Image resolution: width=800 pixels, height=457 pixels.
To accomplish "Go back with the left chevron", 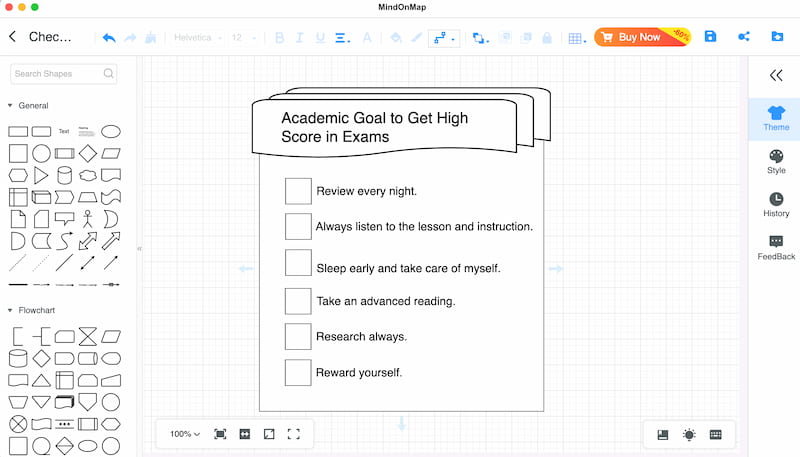I will (13, 36).
